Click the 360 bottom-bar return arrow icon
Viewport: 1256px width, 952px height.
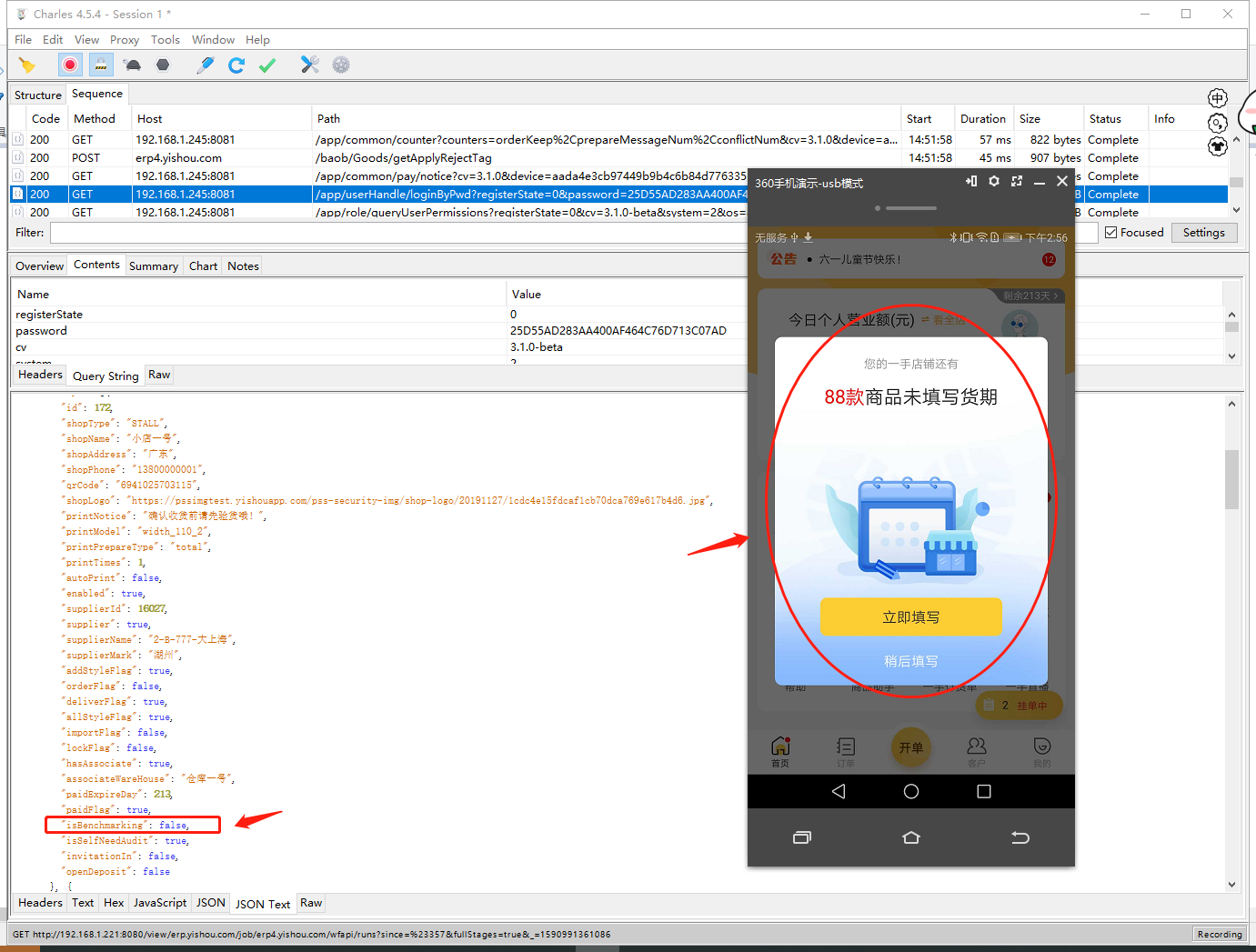click(x=1020, y=837)
